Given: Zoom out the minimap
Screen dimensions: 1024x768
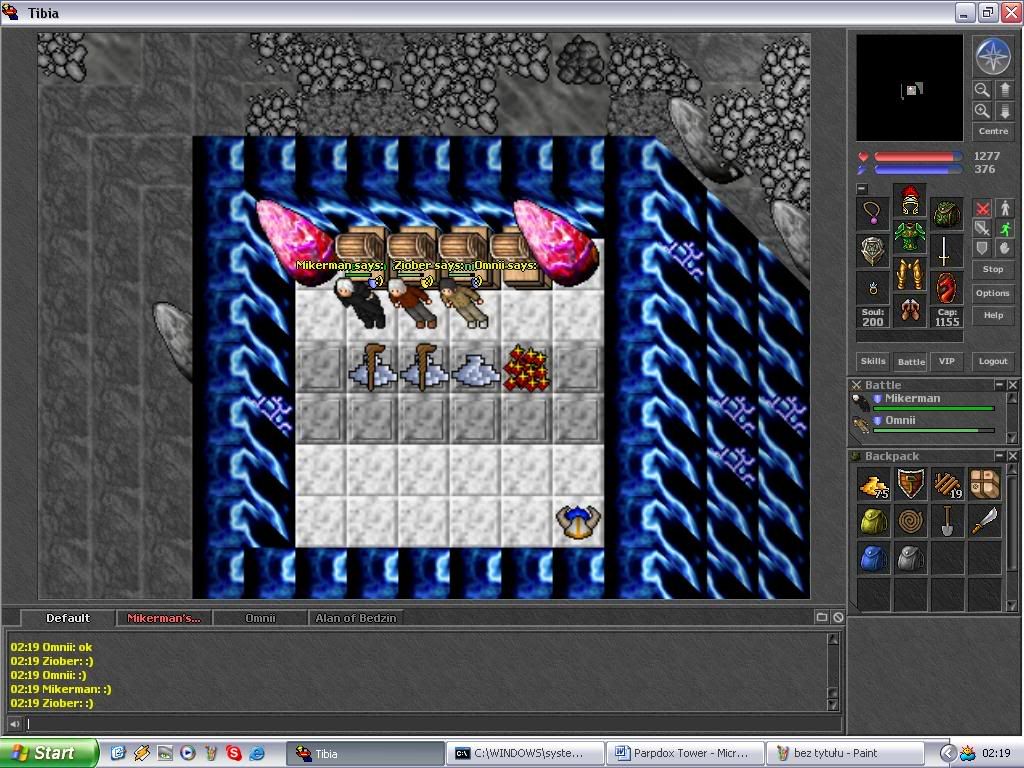Looking at the screenshot, I should [x=982, y=89].
